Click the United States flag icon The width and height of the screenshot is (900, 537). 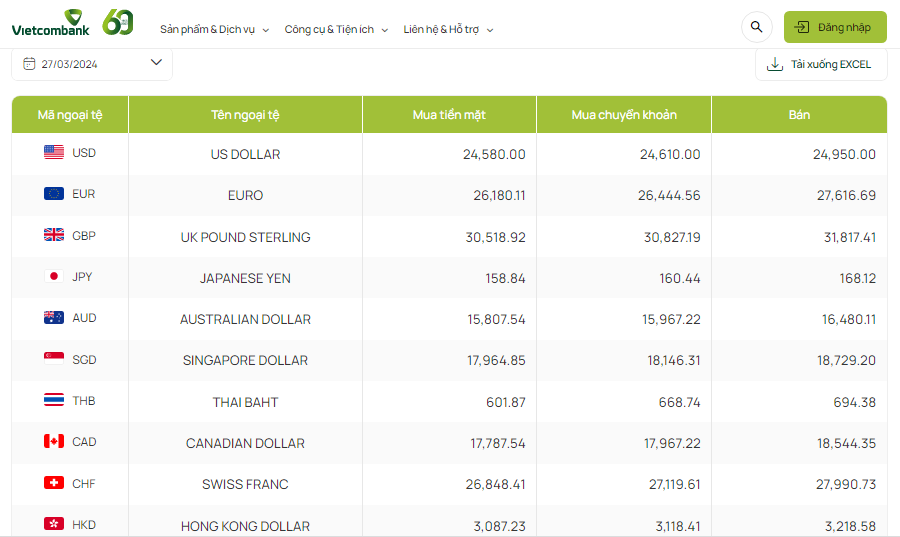(54, 152)
